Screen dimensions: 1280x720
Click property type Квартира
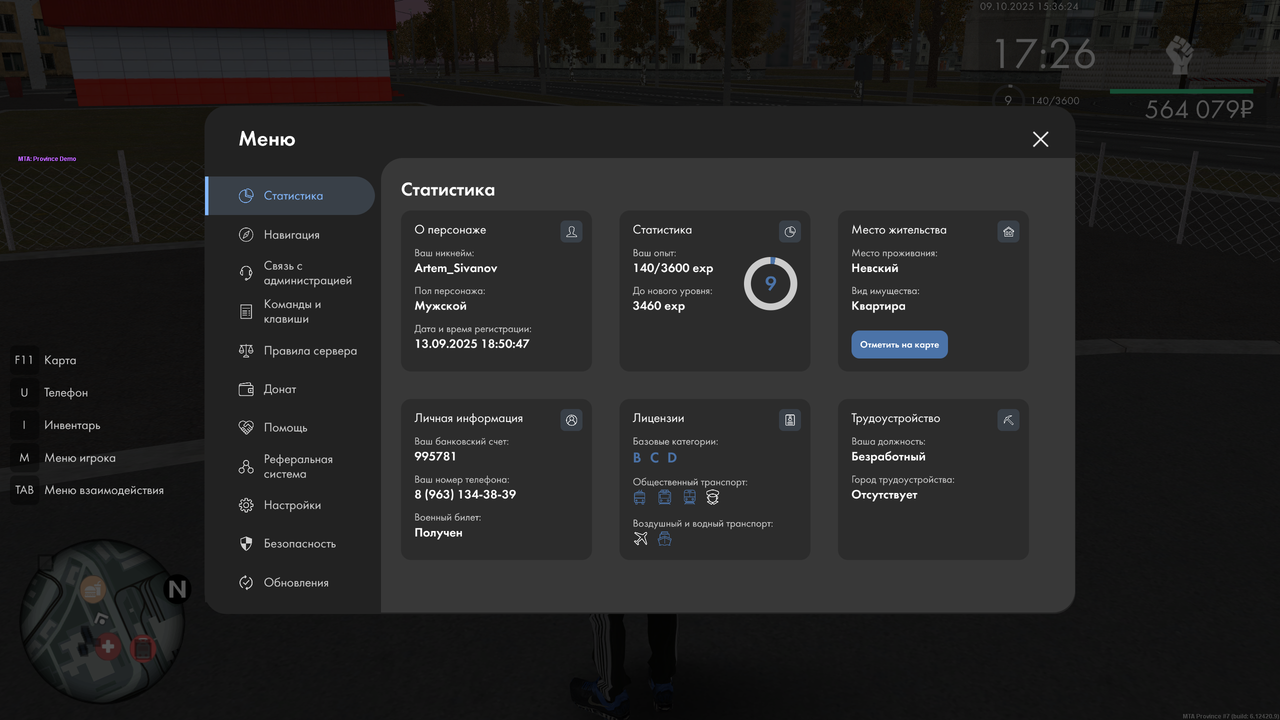click(879, 306)
